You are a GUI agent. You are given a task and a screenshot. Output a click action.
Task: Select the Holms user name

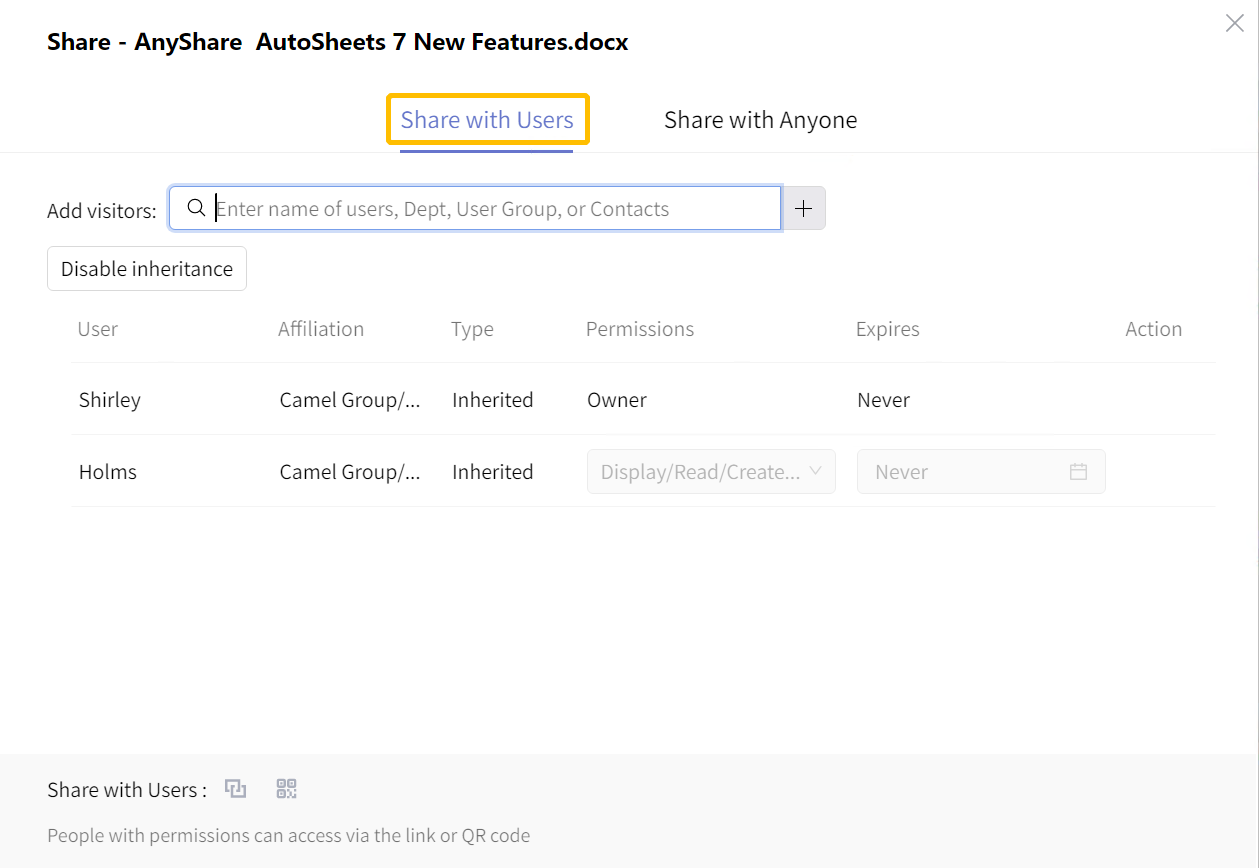pyautogui.click(x=108, y=472)
